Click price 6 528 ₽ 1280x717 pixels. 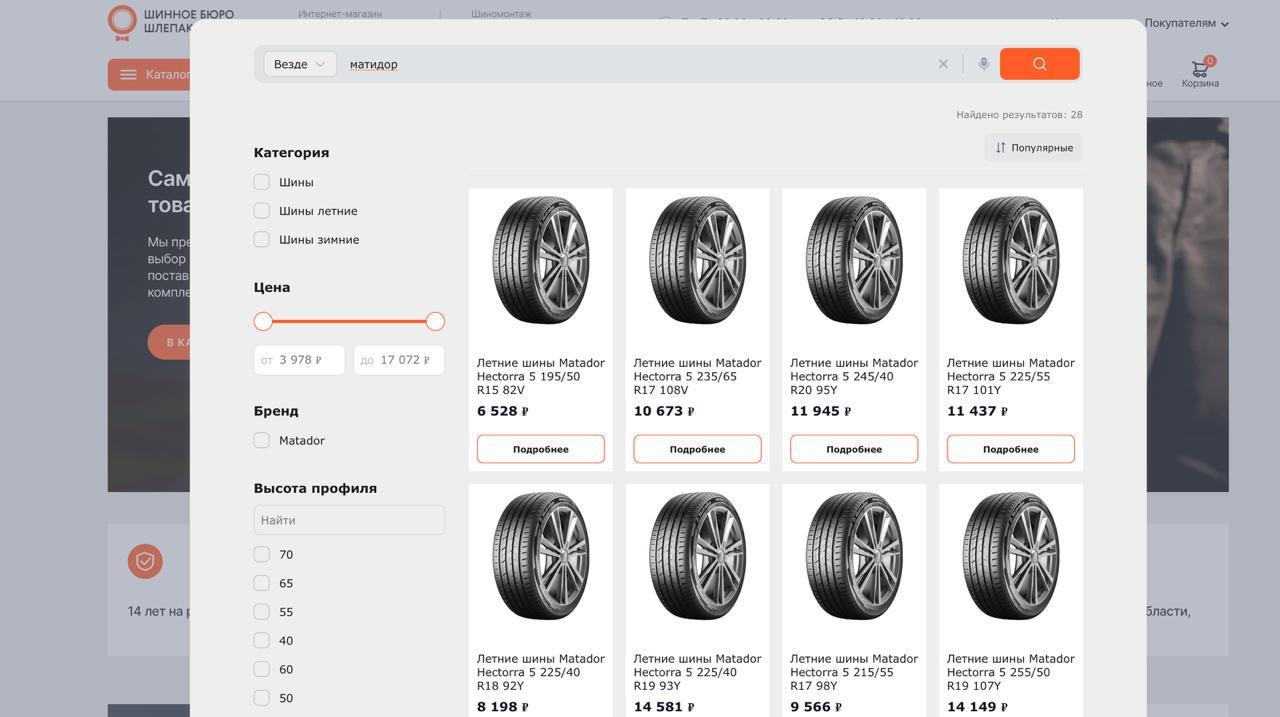(503, 411)
